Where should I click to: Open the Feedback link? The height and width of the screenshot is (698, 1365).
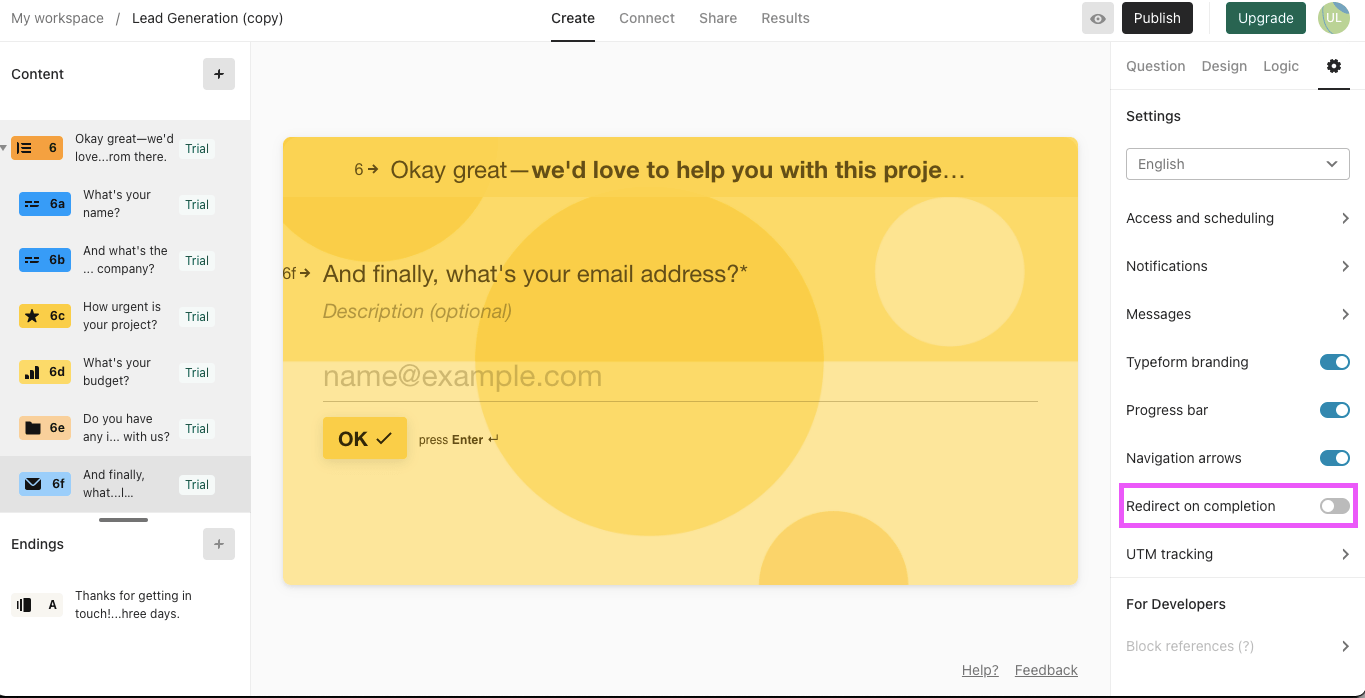pyautogui.click(x=1045, y=670)
